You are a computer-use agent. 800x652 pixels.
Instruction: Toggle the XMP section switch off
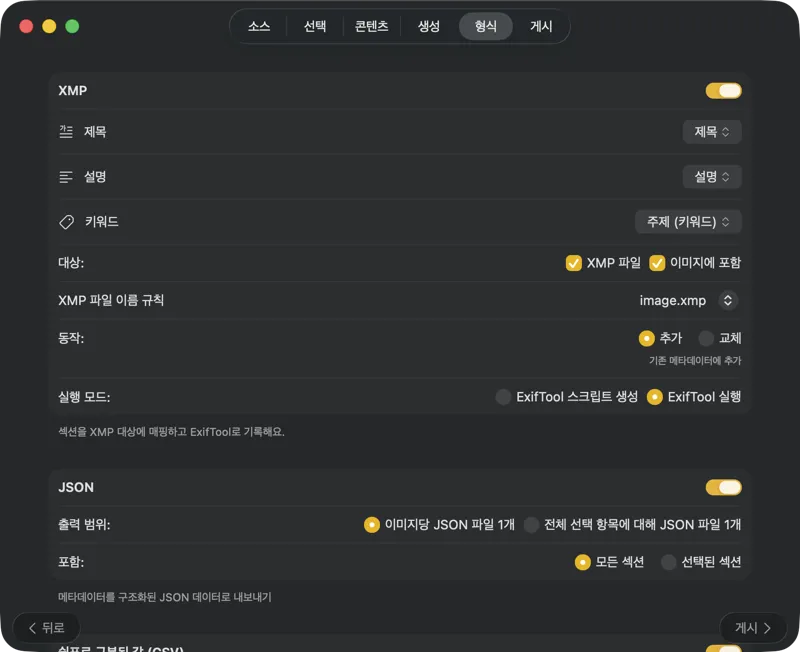(723, 90)
